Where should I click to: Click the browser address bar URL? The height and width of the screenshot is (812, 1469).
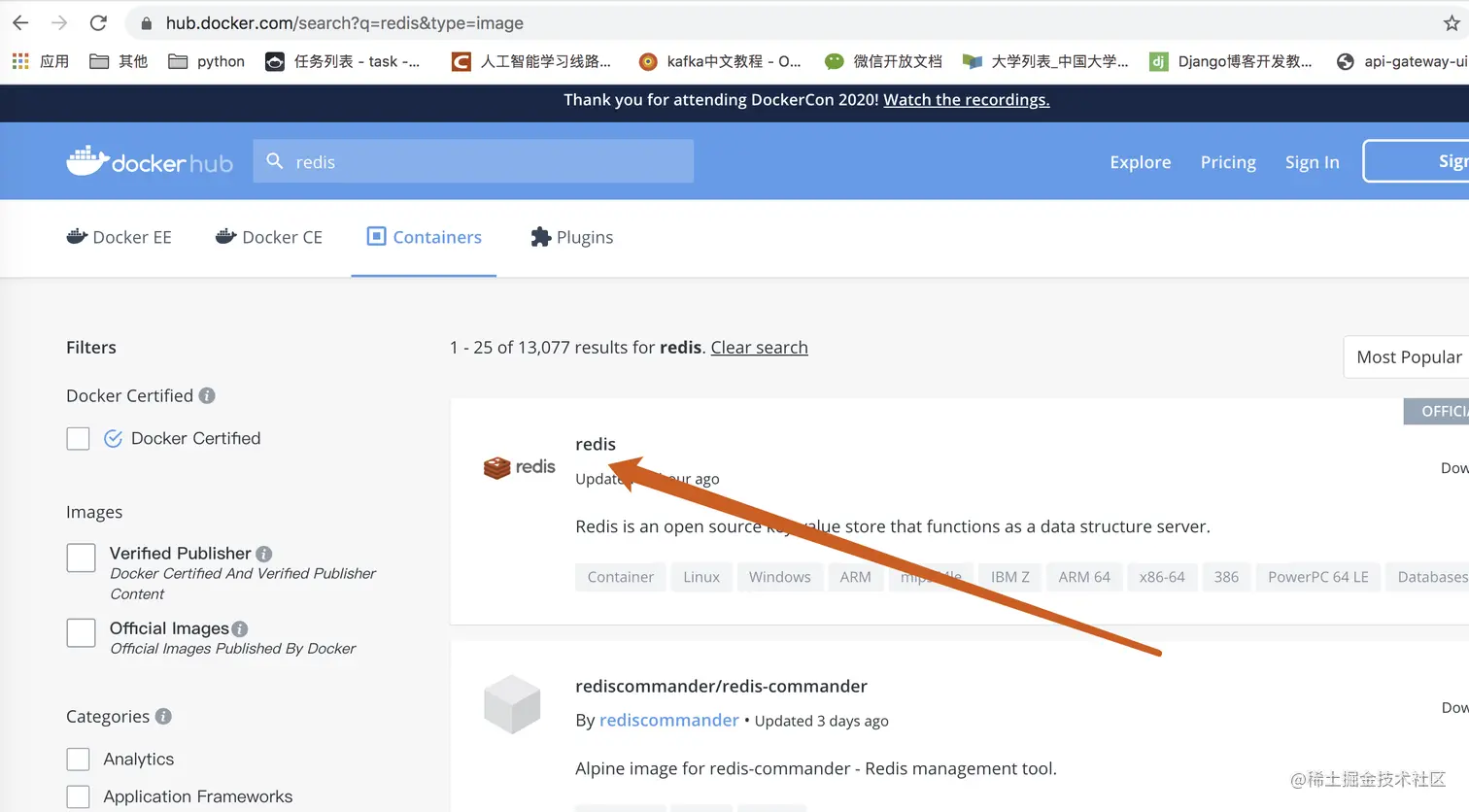(x=344, y=22)
